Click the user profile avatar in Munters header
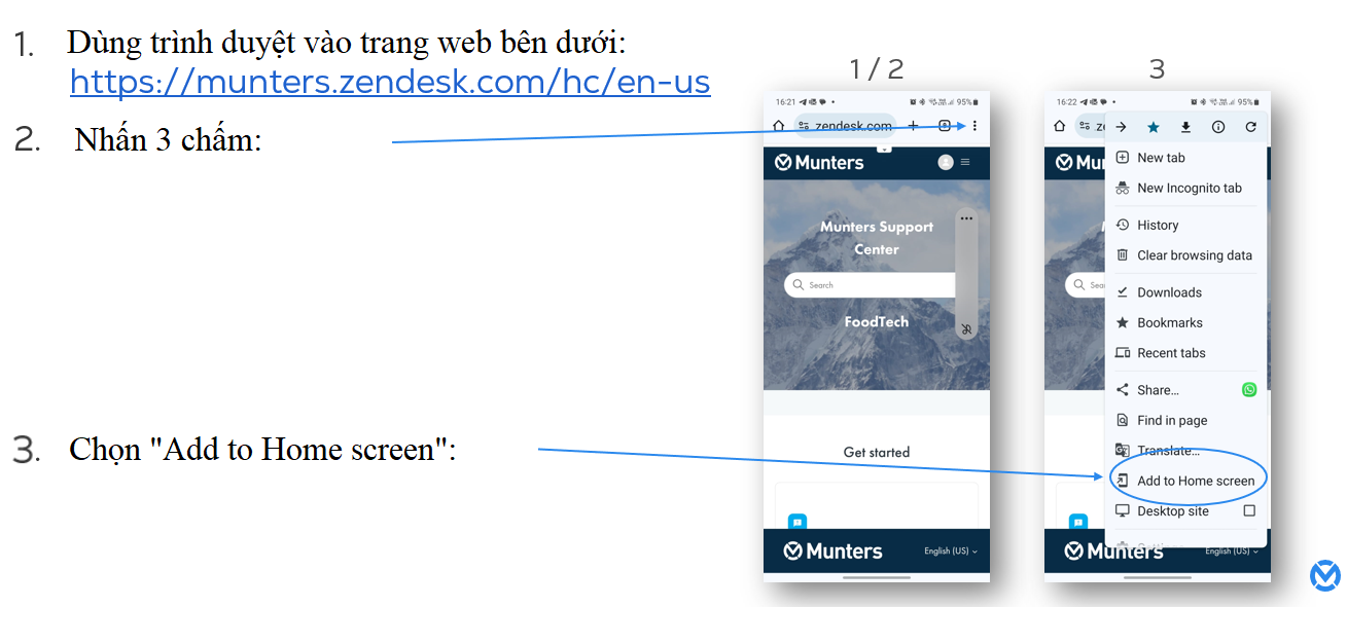Screen dimensions: 1347x617 (945, 162)
